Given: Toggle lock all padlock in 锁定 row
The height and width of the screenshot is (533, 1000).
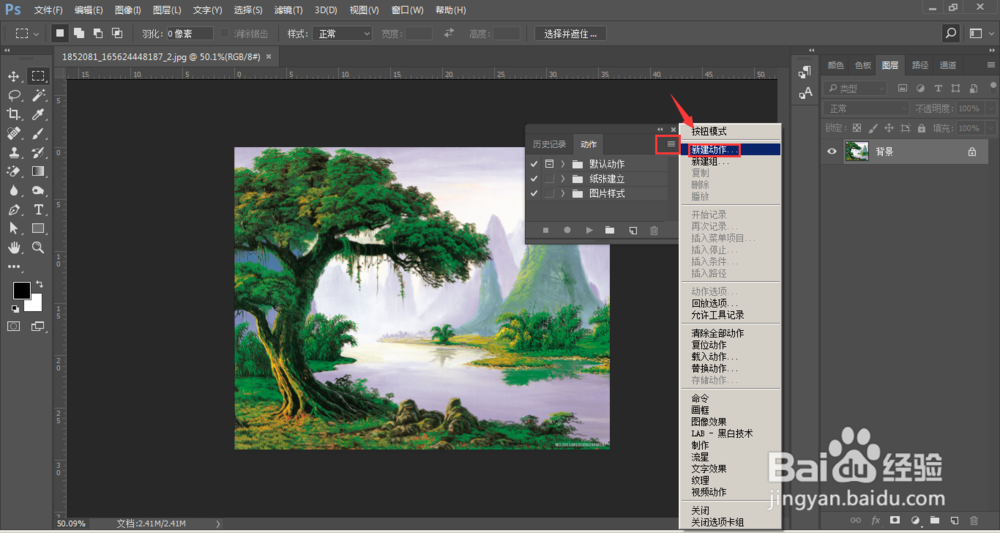Looking at the screenshot, I should tap(922, 128).
